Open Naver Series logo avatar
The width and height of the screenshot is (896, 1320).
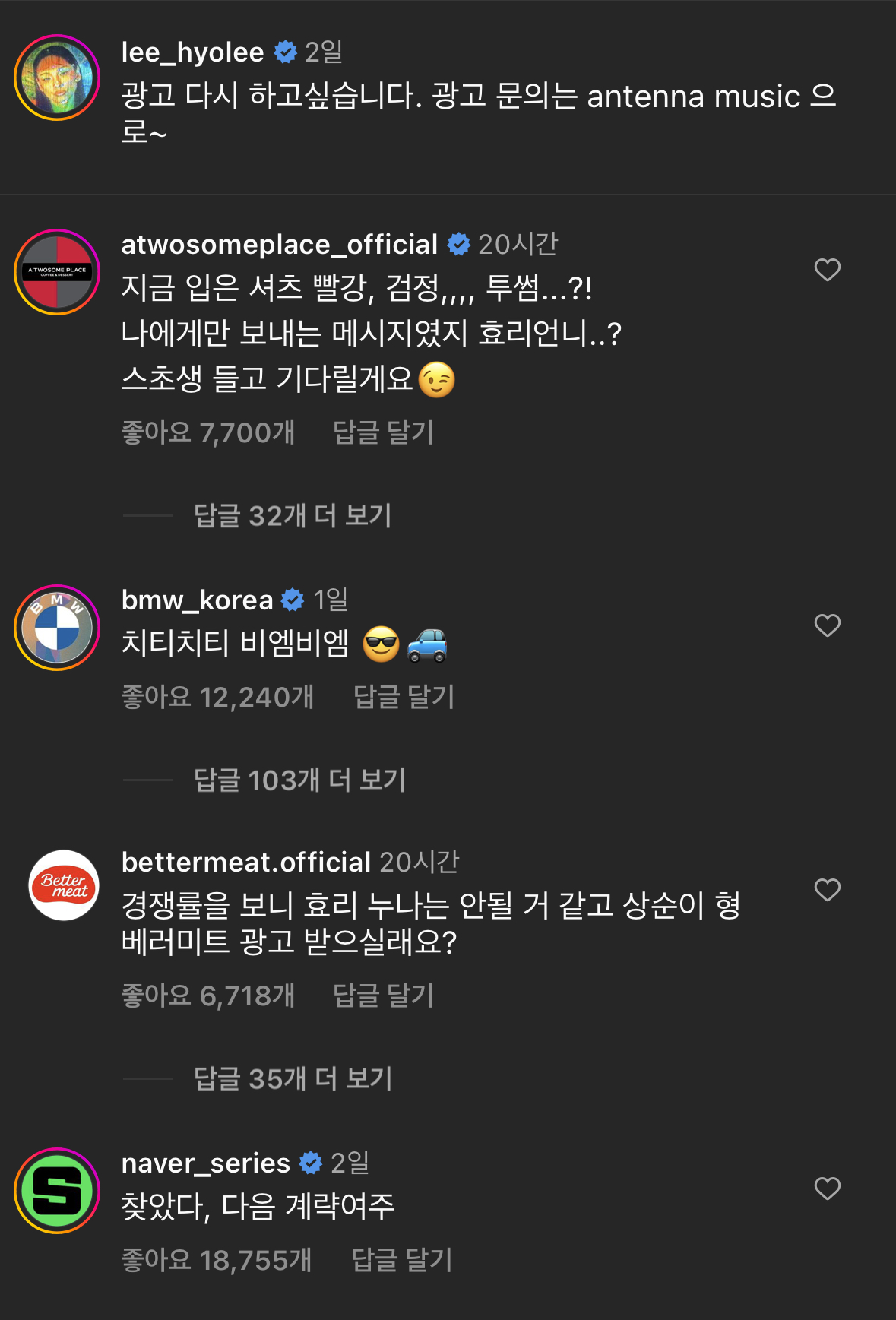57,1190
